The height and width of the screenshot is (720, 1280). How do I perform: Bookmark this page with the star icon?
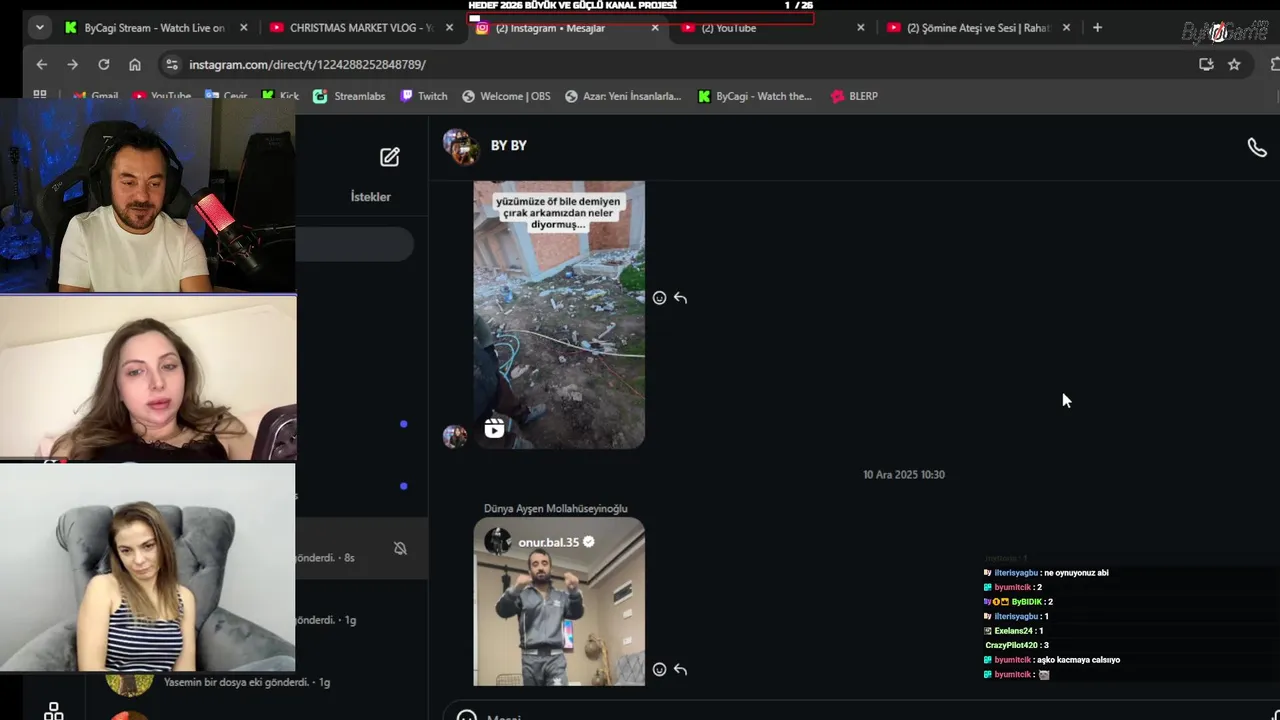point(1234,64)
